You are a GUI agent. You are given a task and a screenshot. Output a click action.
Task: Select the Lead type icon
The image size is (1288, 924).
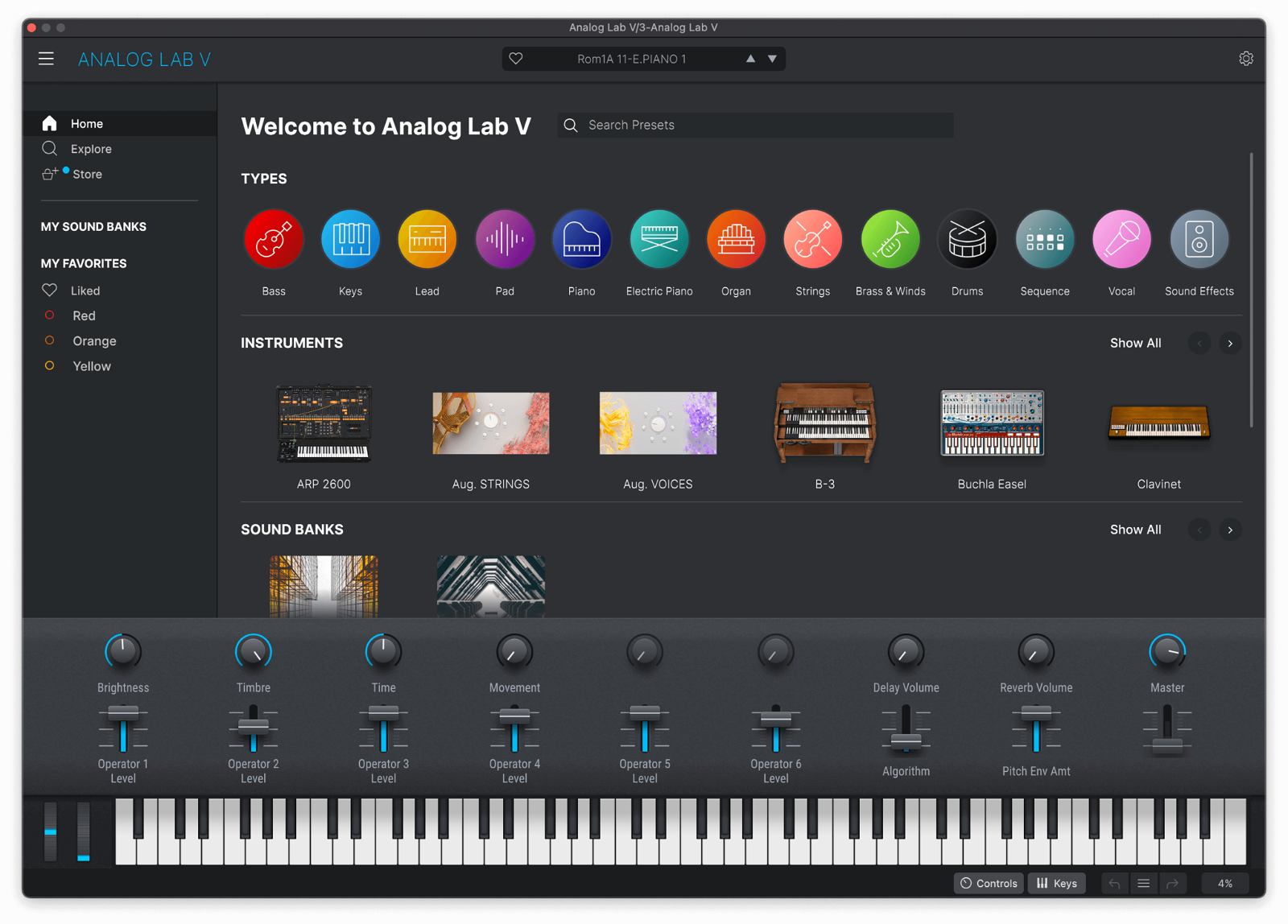[427, 239]
